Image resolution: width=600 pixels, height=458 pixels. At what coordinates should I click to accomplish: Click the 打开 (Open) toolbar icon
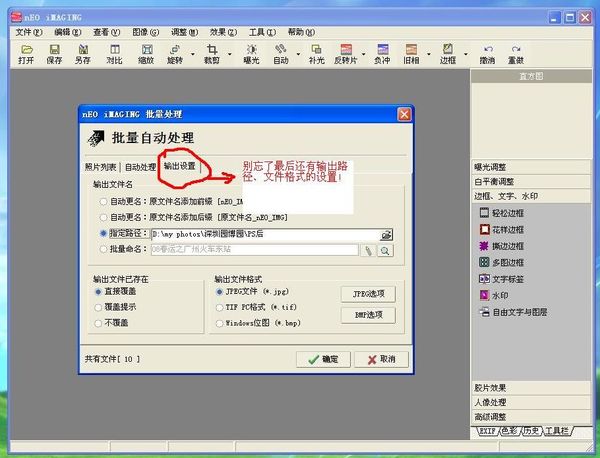point(25,53)
